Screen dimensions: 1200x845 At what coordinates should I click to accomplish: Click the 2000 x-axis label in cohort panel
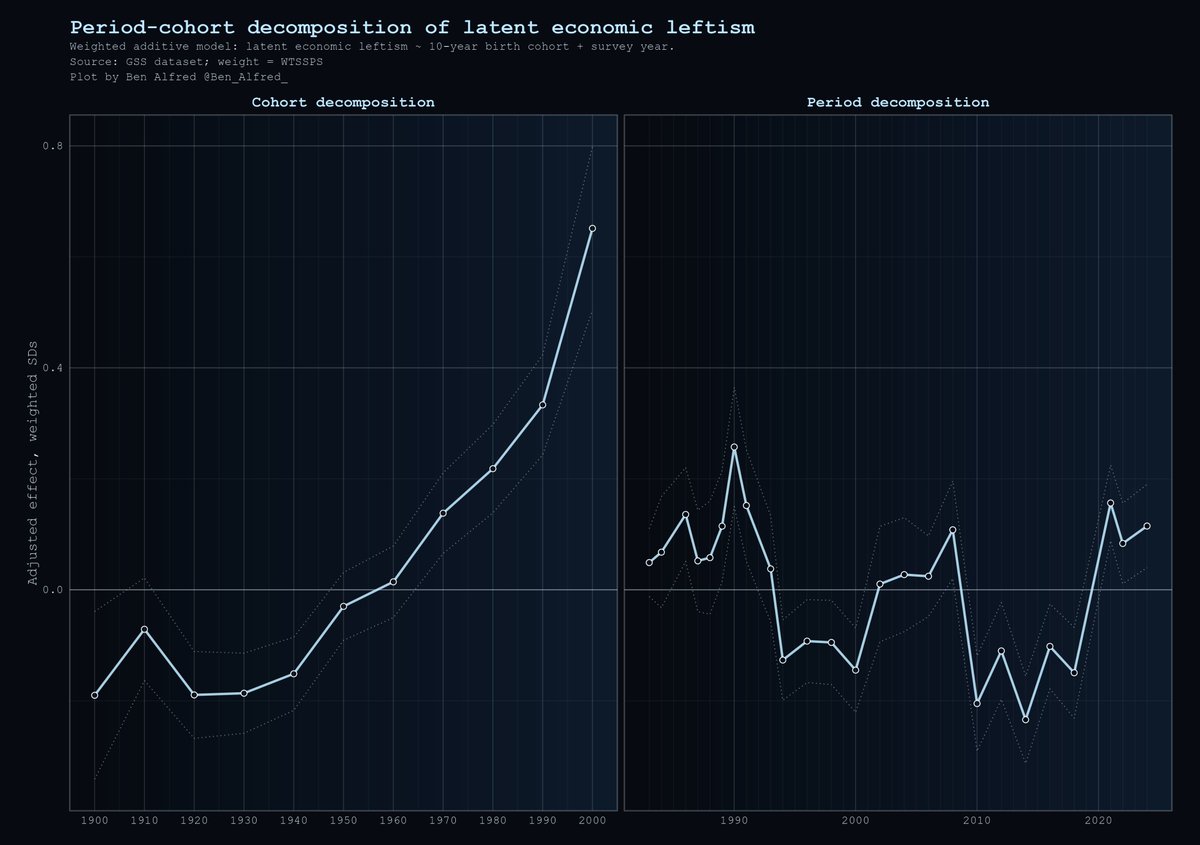coord(592,820)
